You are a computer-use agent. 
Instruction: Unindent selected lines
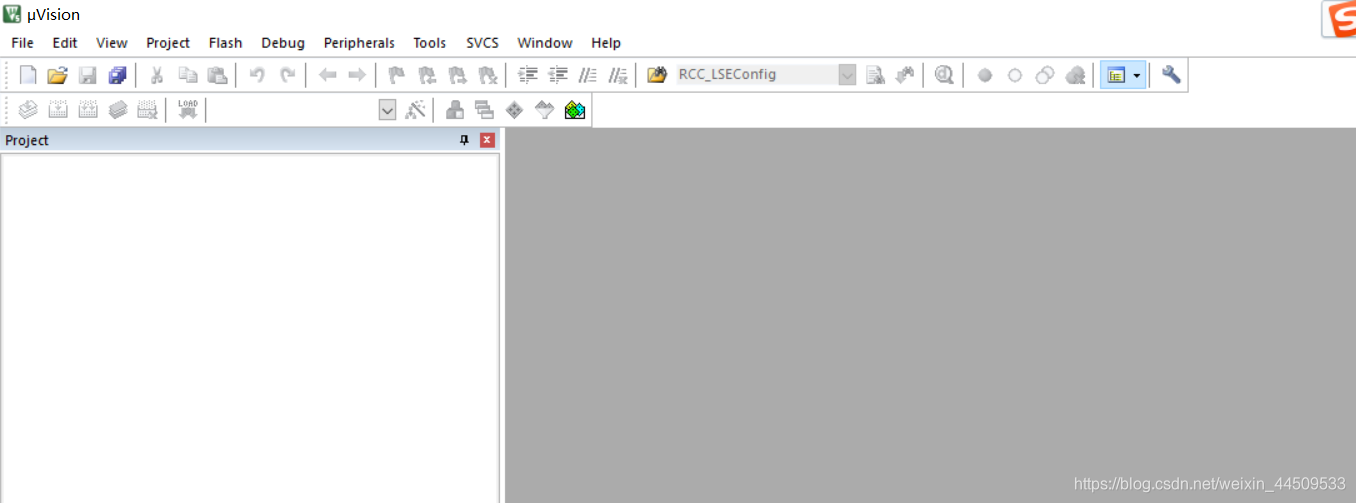[558, 75]
